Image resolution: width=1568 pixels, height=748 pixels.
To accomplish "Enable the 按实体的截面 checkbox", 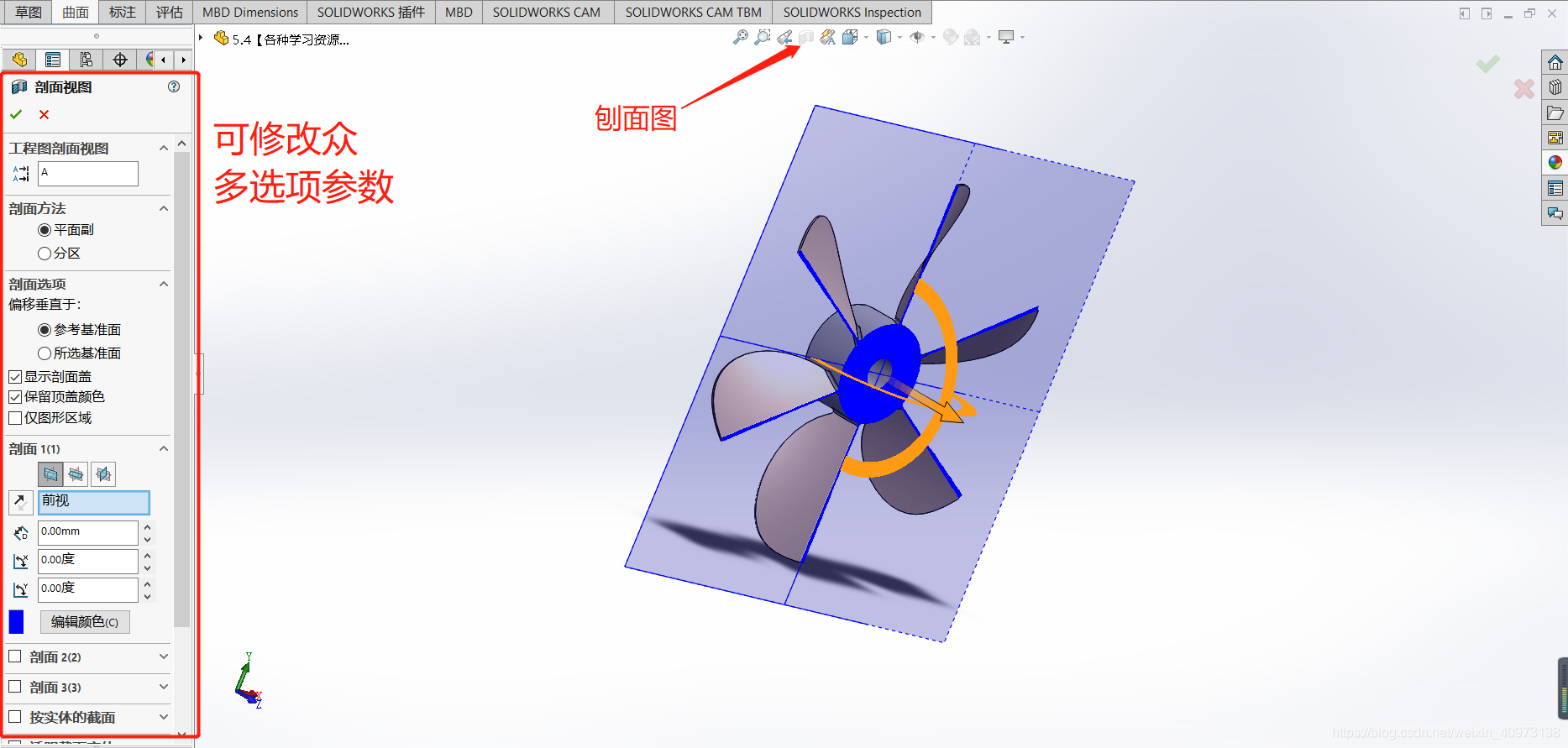I will pyautogui.click(x=15, y=717).
